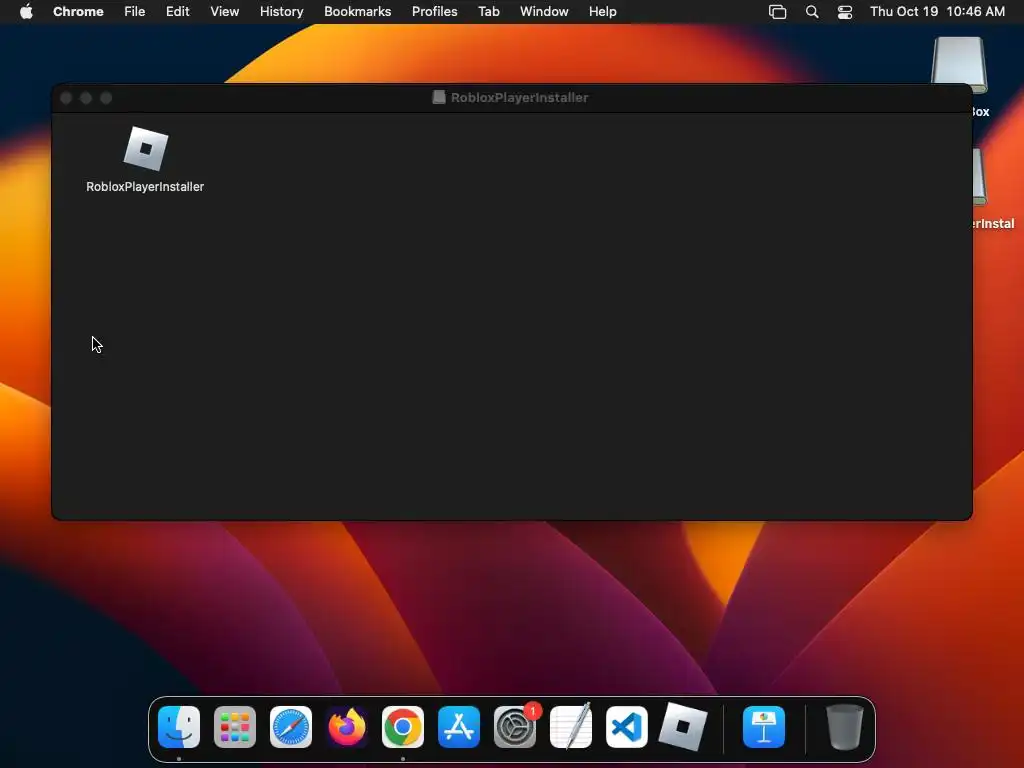The height and width of the screenshot is (768, 1024).
Task: Open the App Store from the Dock
Action: coord(459,727)
